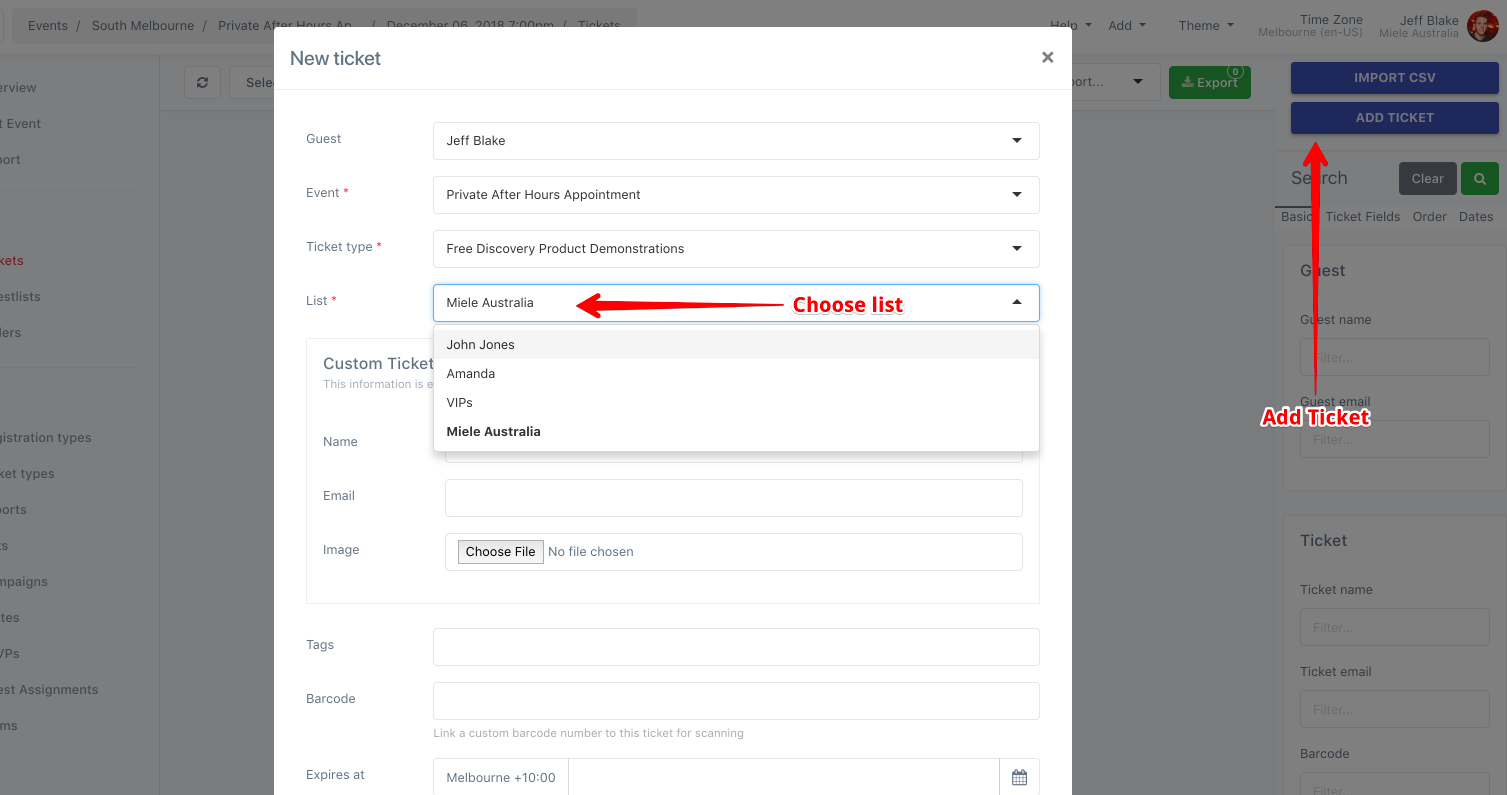Open Guestlists in sidebar
The width and height of the screenshot is (1507, 795).
click(x=21, y=296)
